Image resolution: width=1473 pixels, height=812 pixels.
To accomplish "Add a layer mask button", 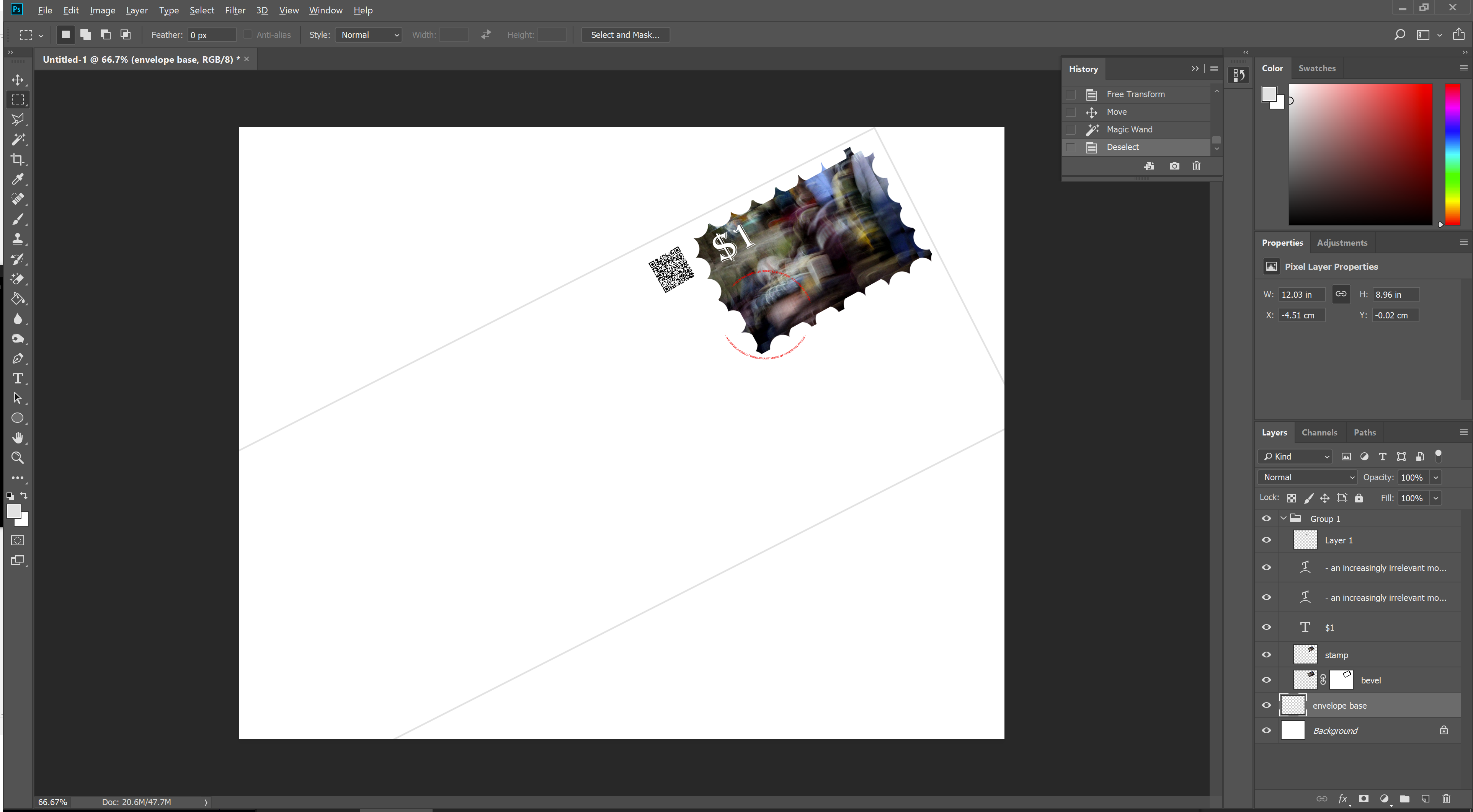I will pos(1363,799).
